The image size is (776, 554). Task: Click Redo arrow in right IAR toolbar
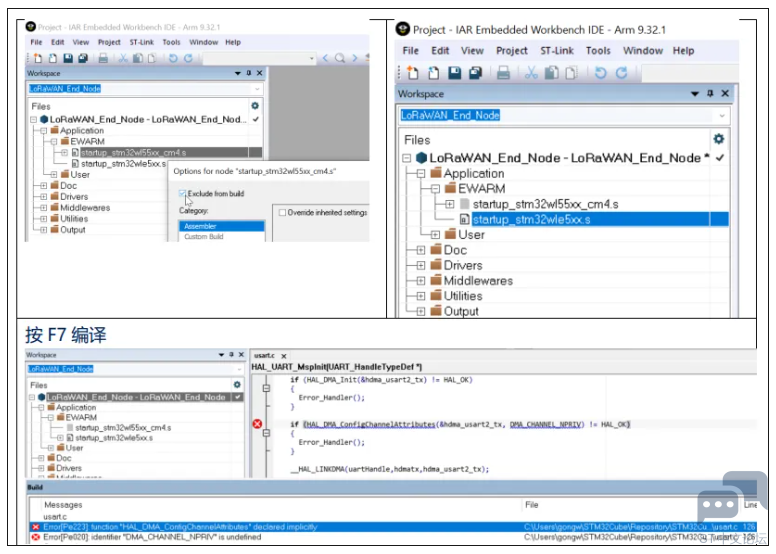tap(622, 73)
